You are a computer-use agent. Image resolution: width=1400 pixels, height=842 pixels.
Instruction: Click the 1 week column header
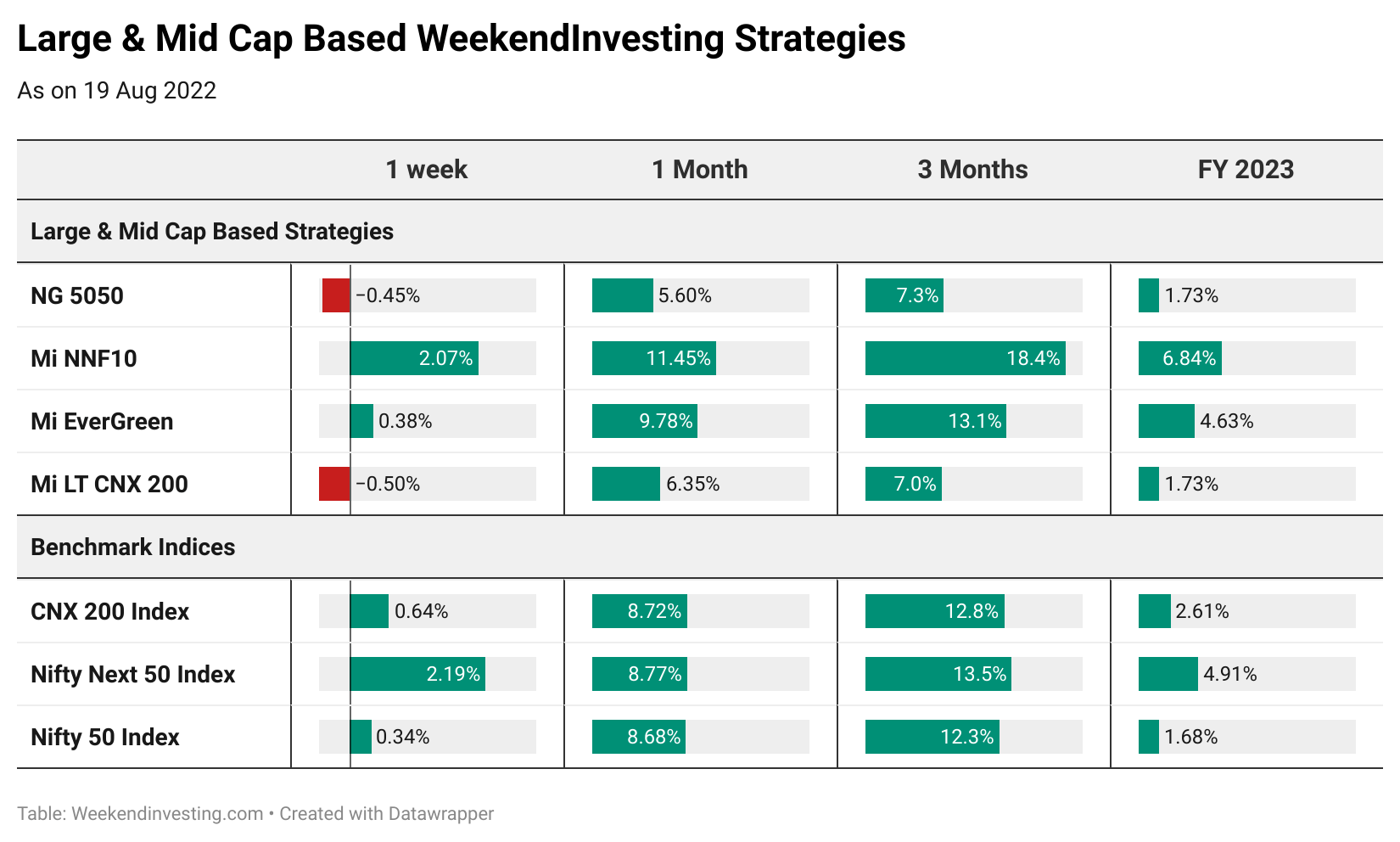pos(427,170)
